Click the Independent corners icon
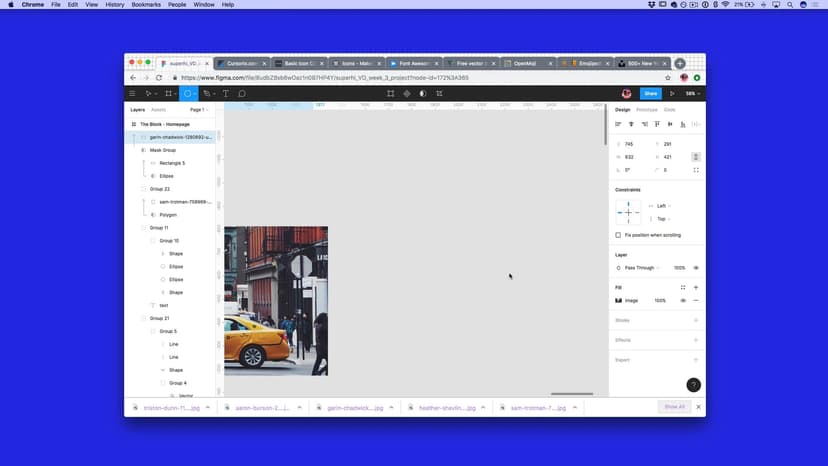The image size is (828, 466). [696, 170]
